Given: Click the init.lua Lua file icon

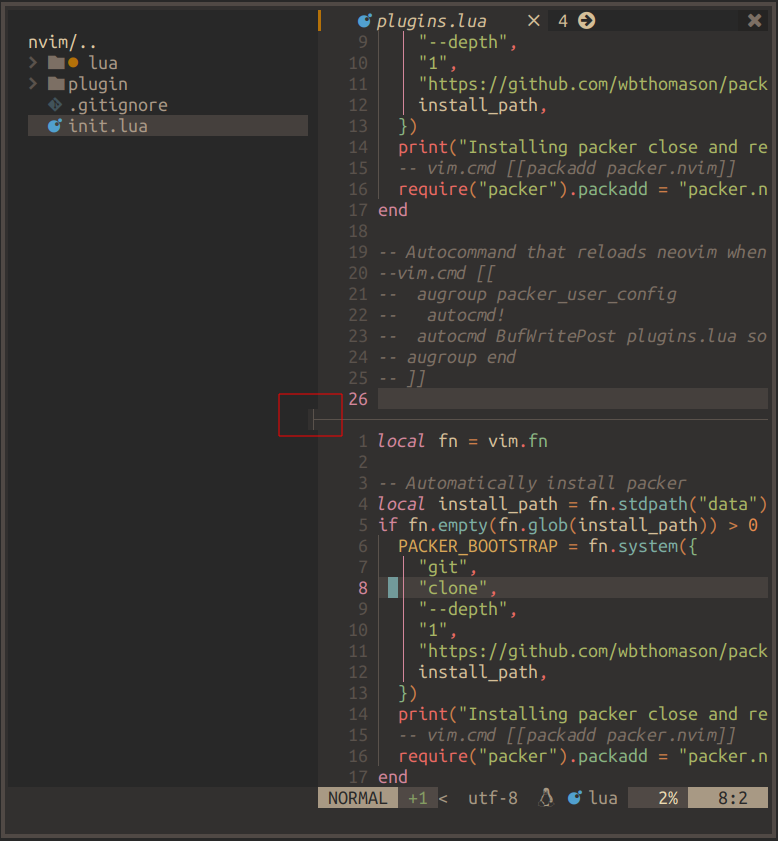Looking at the screenshot, I should (55, 126).
